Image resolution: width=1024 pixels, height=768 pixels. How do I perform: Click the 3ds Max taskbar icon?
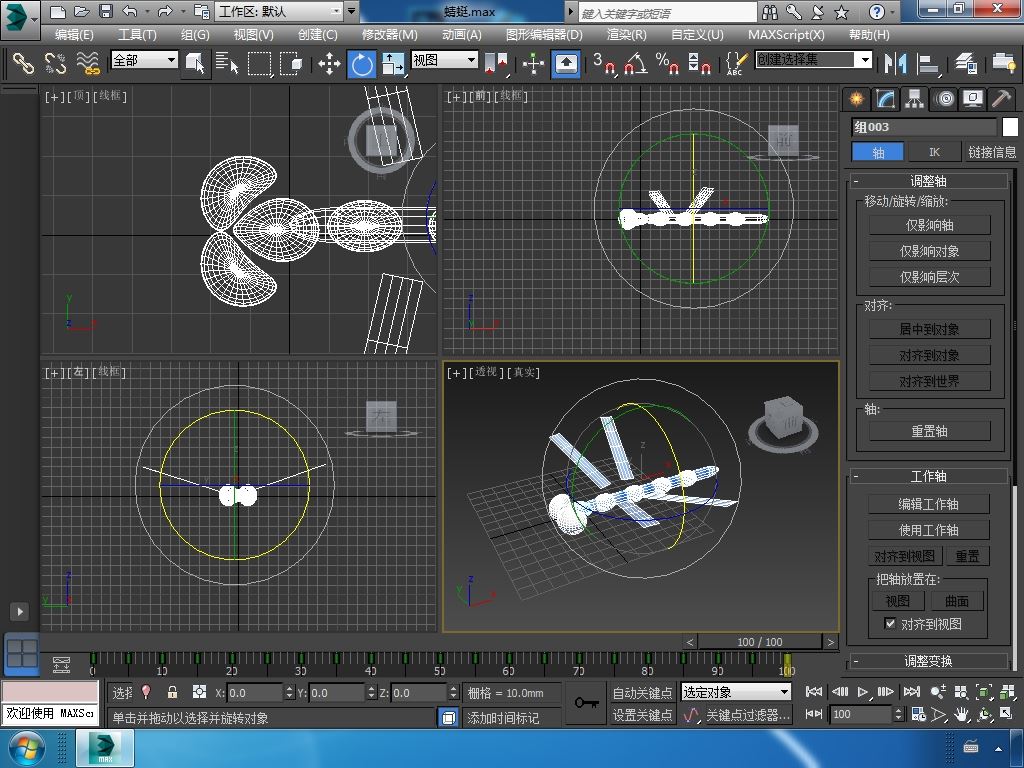[x=105, y=748]
